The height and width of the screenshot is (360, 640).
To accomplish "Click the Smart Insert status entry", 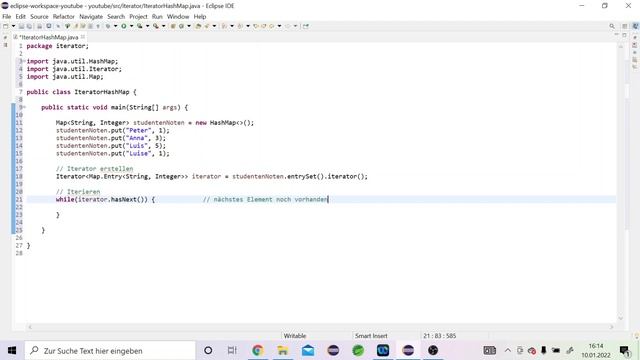I will [x=371, y=336].
